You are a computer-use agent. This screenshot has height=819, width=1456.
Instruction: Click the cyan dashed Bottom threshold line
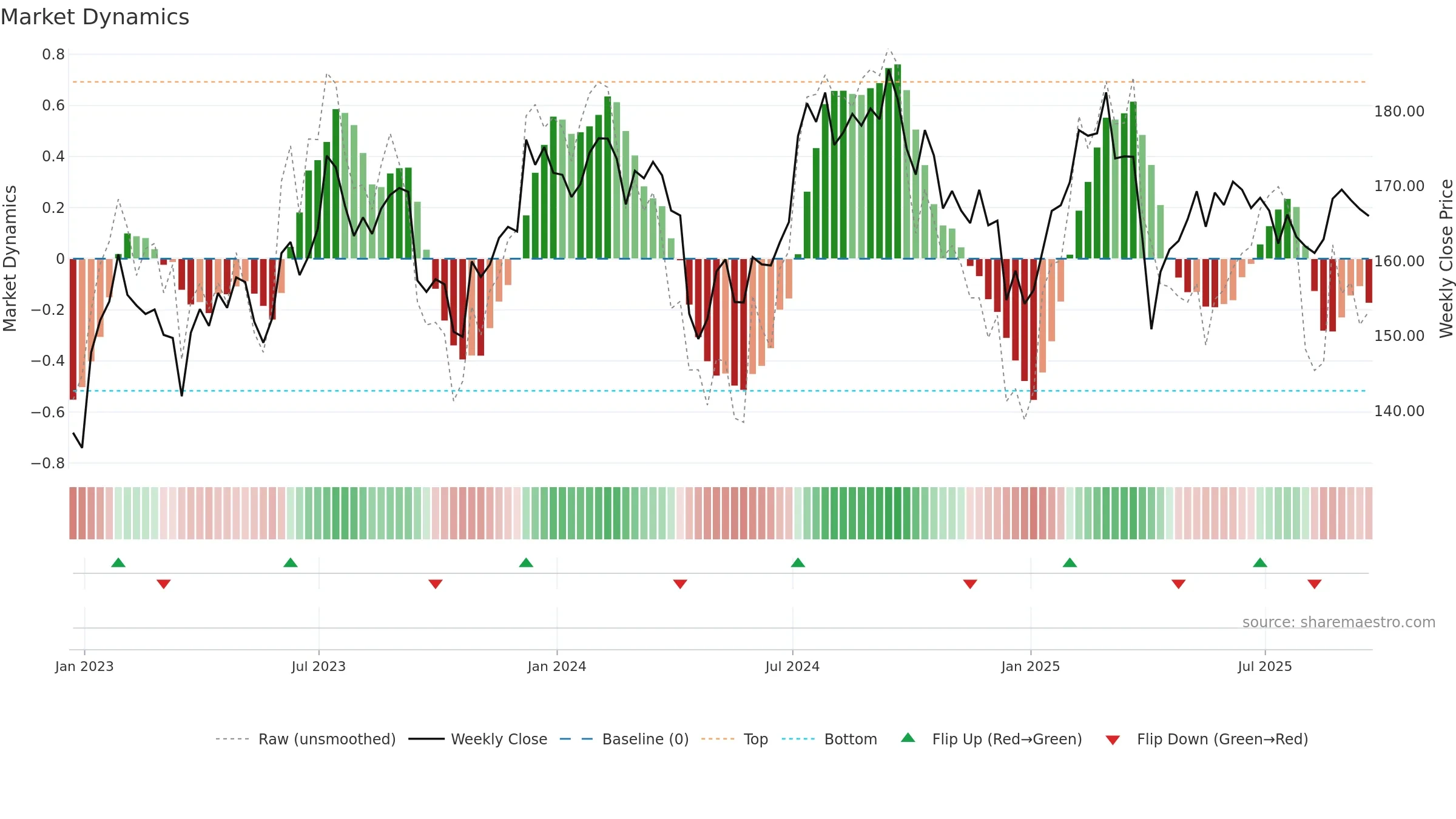pyautogui.click(x=720, y=391)
